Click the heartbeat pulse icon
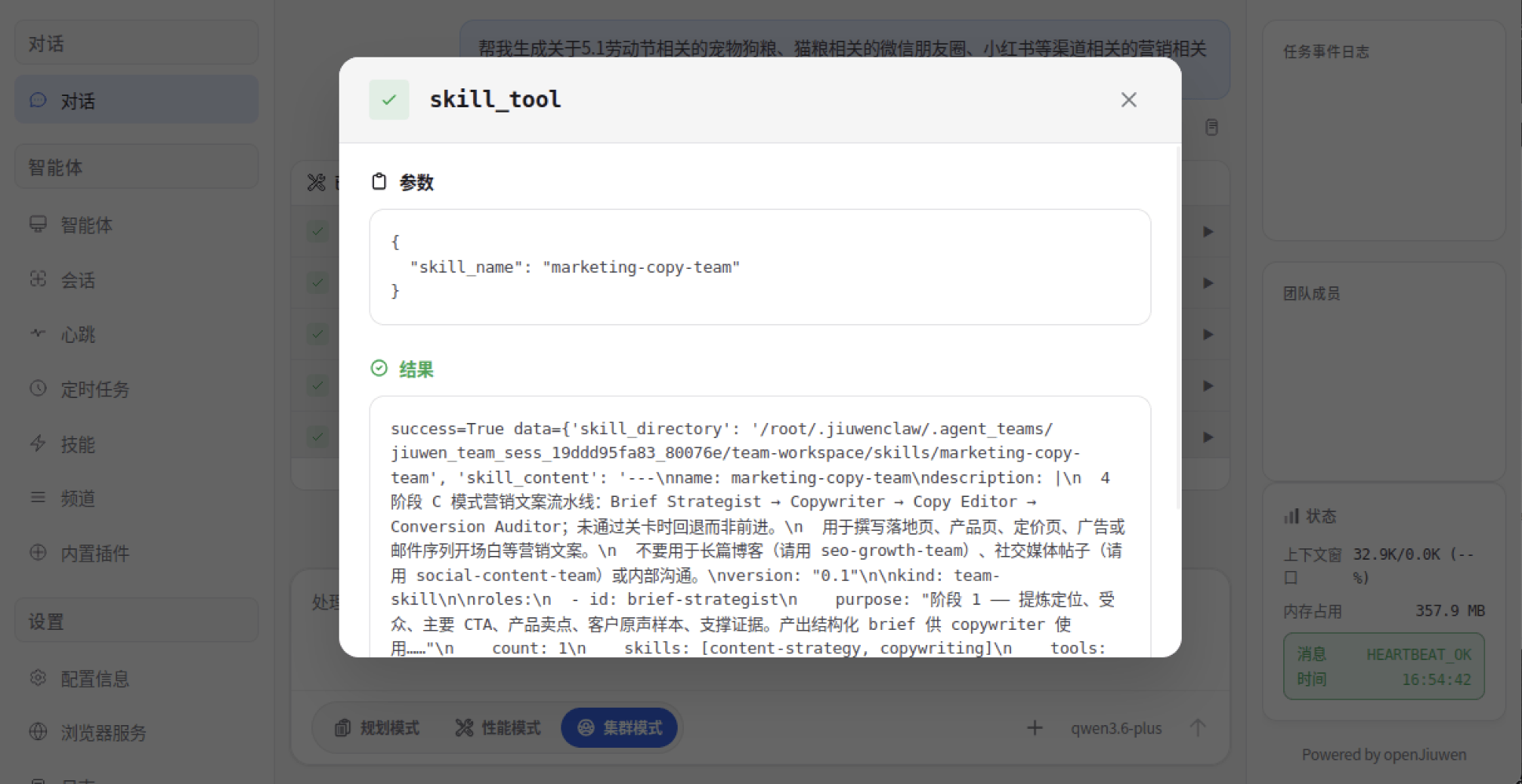Screen dimensions: 1522x784 coord(38,333)
